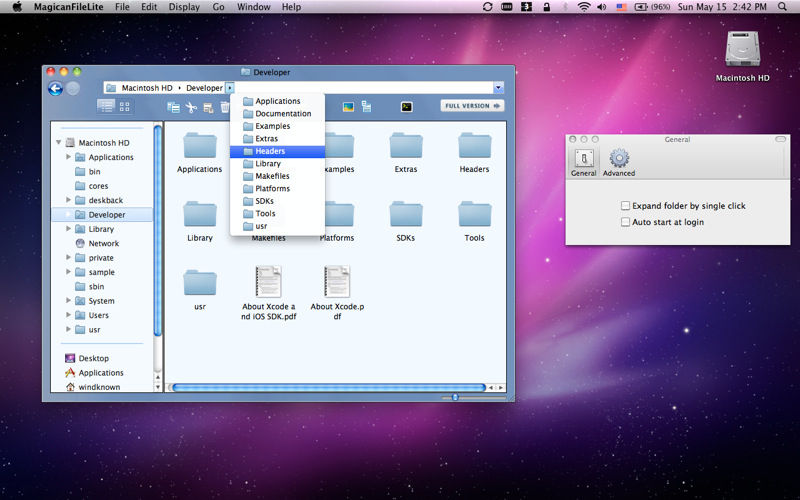Open windknown home folder in sidebar
The width and height of the screenshot is (800, 500).
pyautogui.click(x=99, y=387)
